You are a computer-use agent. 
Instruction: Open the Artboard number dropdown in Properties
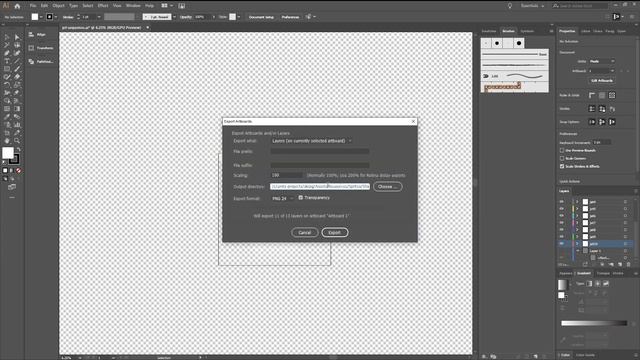pyautogui.click(x=602, y=71)
